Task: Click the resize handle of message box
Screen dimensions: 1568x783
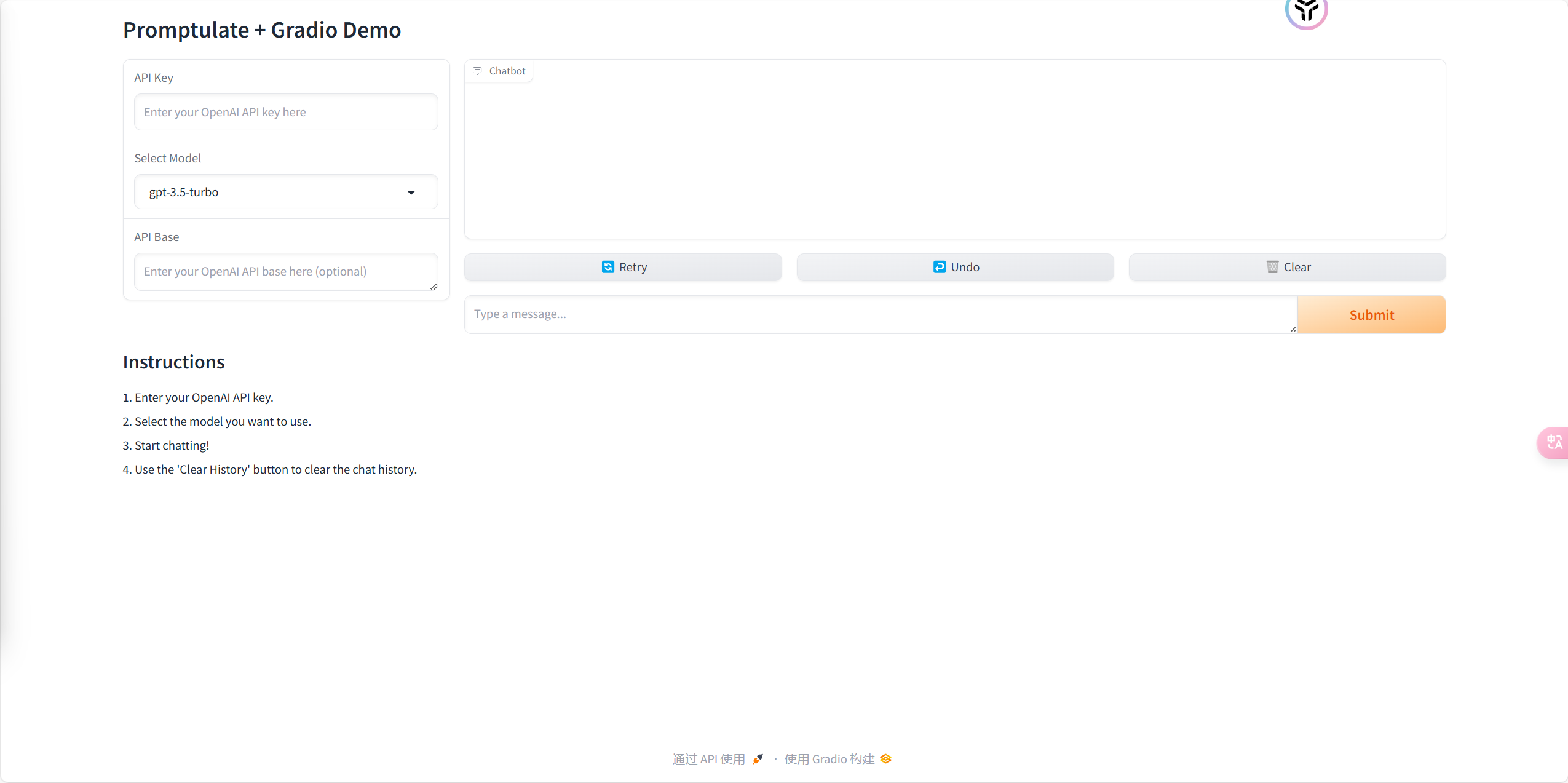Action: point(1293,329)
